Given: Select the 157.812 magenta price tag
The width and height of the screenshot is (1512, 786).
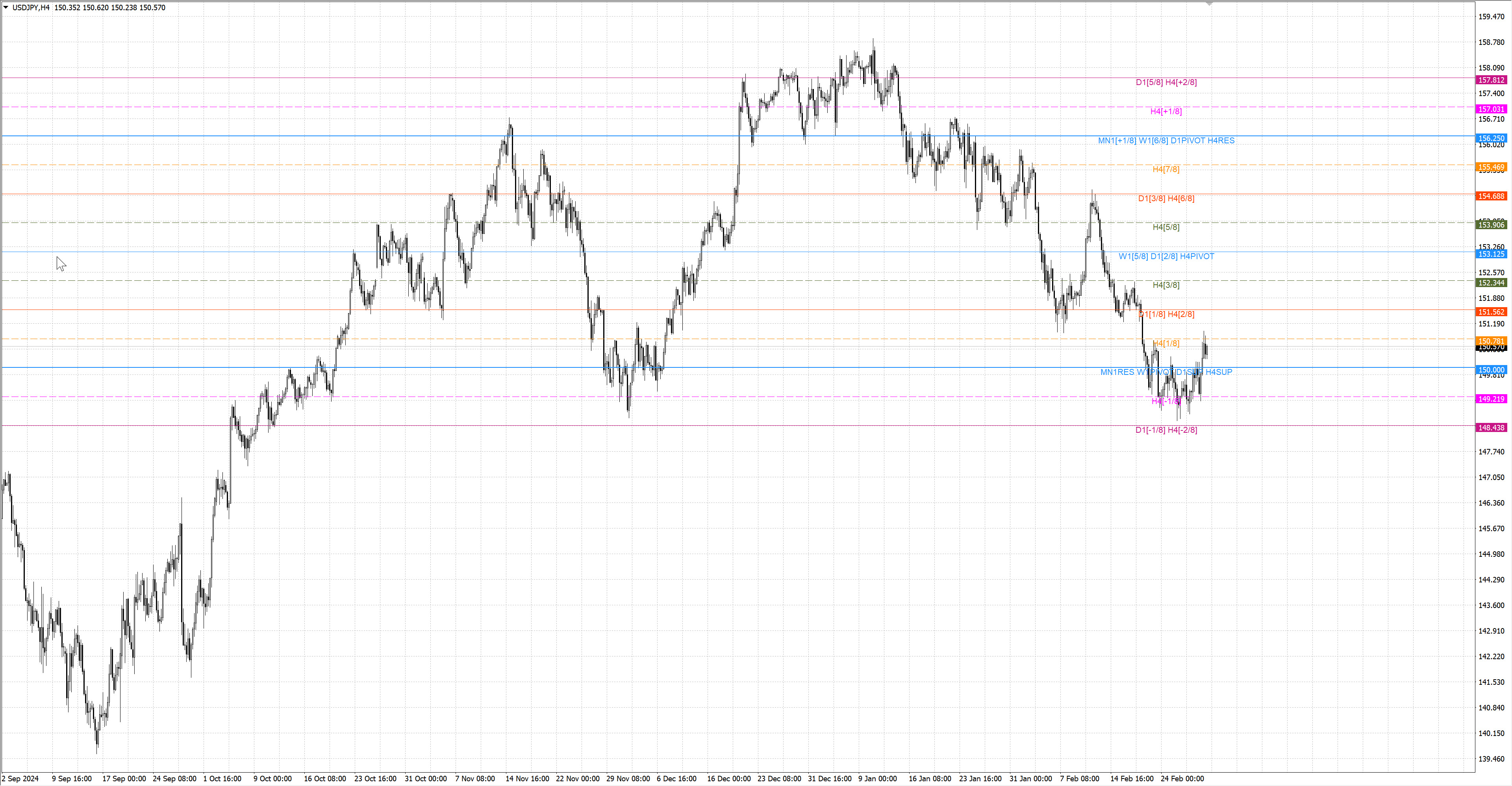Looking at the screenshot, I should (x=1491, y=80).
